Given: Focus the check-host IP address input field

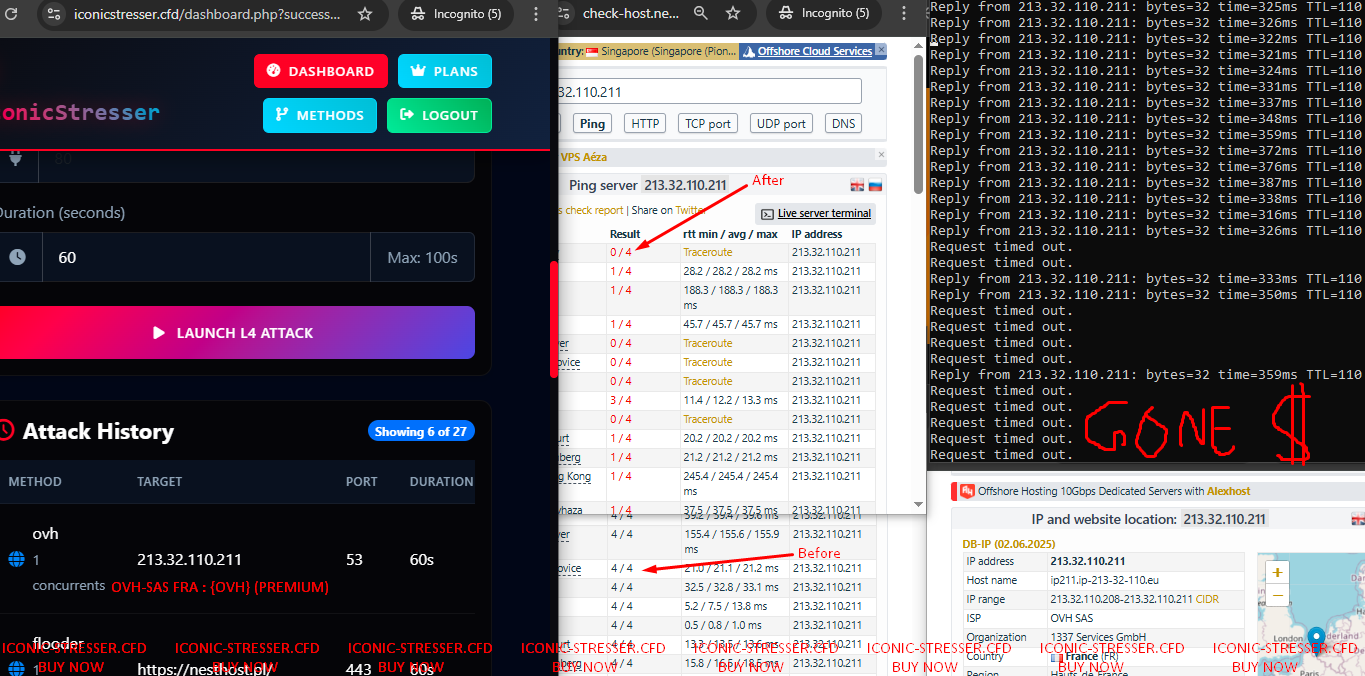Looking at the screenshot, I should [x=709, y=92].
